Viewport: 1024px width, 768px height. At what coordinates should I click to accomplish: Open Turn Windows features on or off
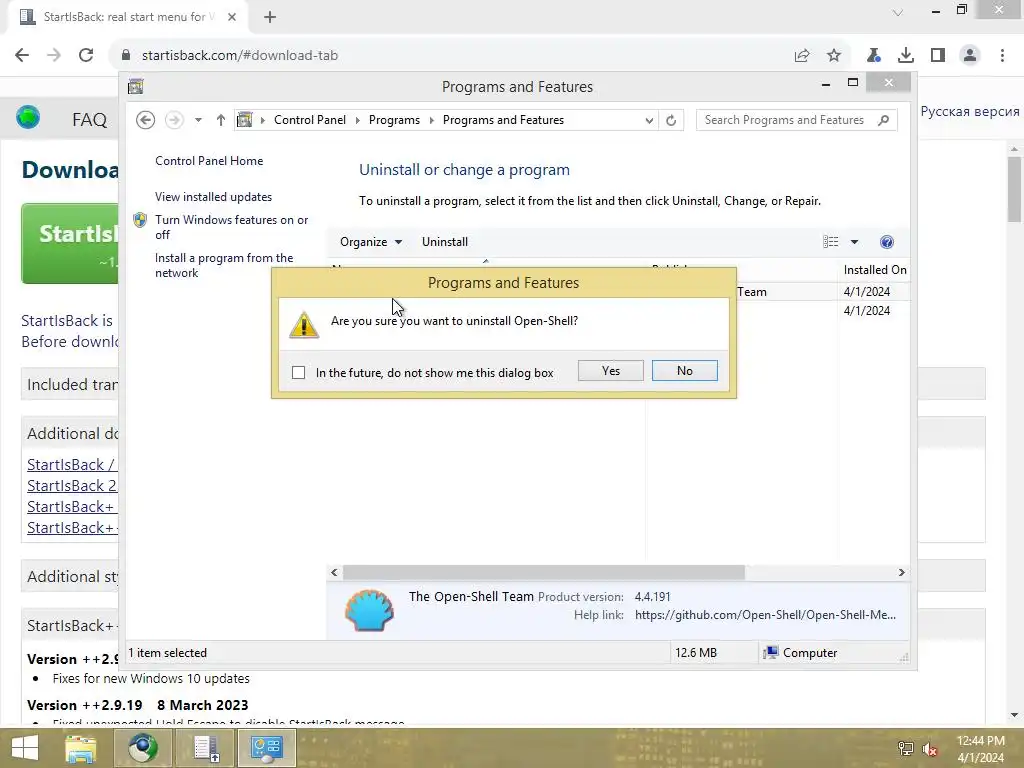coord(231,227)
